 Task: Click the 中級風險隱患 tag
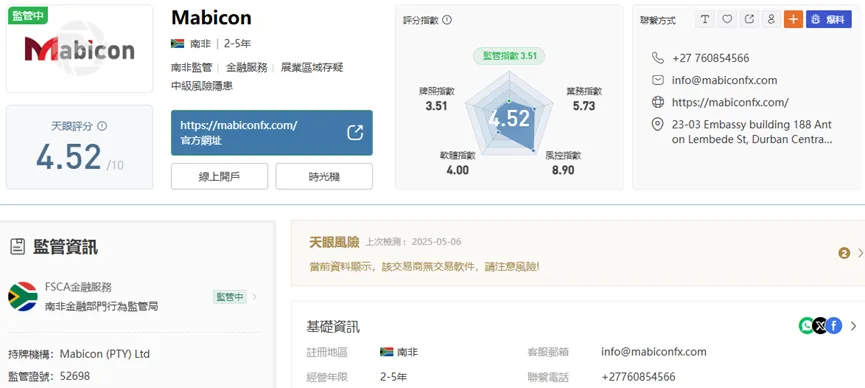point(202,86)
